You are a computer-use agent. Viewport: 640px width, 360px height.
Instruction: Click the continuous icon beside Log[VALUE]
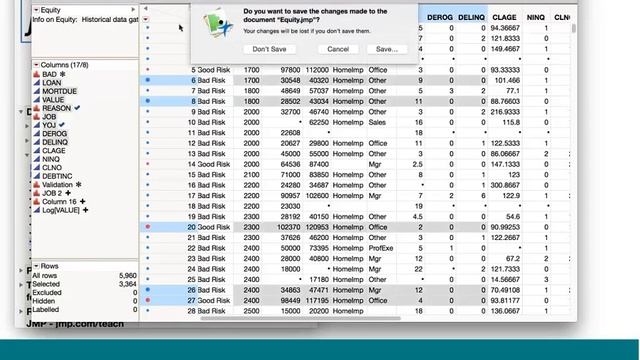[x=36, y=210]
